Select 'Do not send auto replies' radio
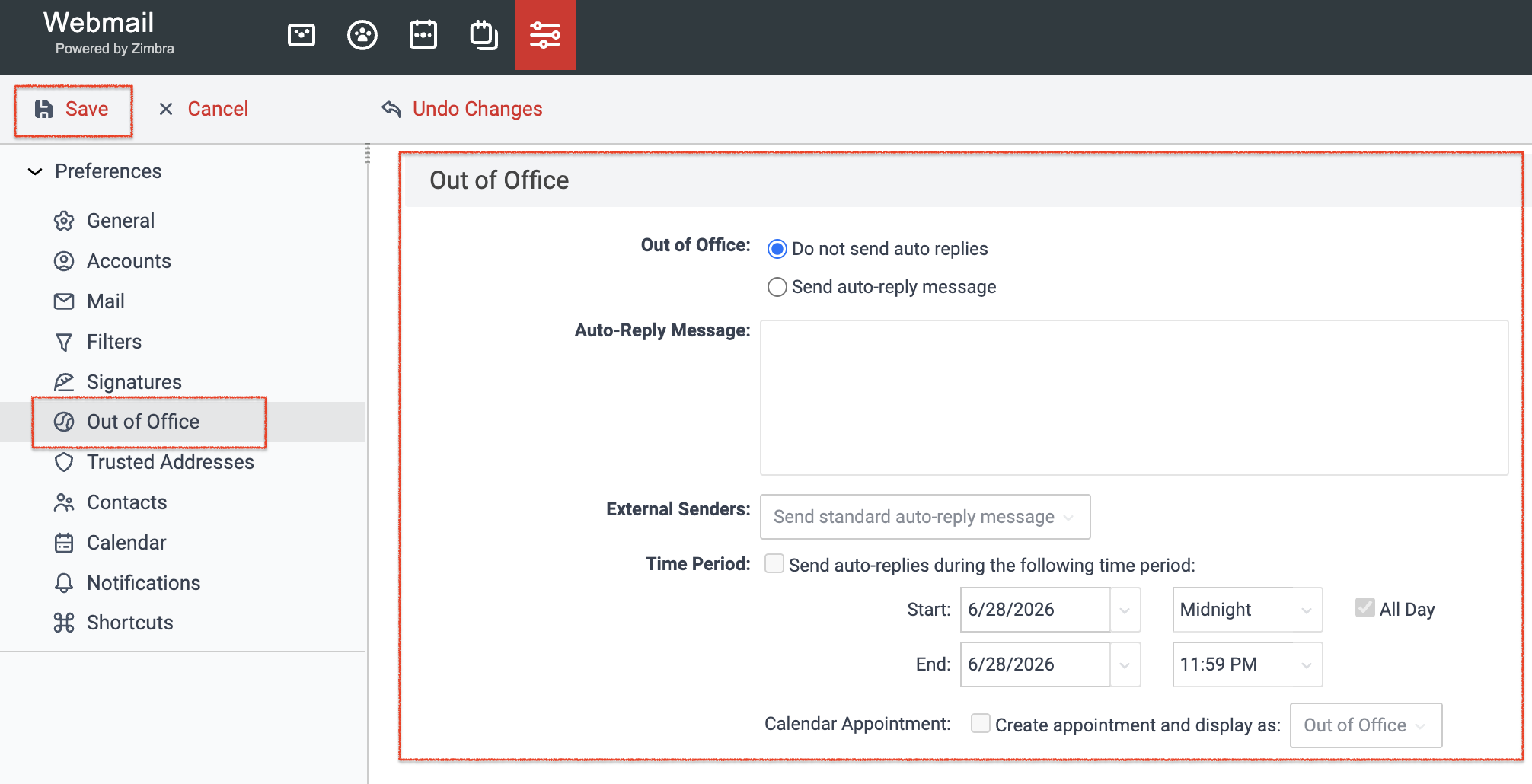The image size is (1532, 784). 777,249
